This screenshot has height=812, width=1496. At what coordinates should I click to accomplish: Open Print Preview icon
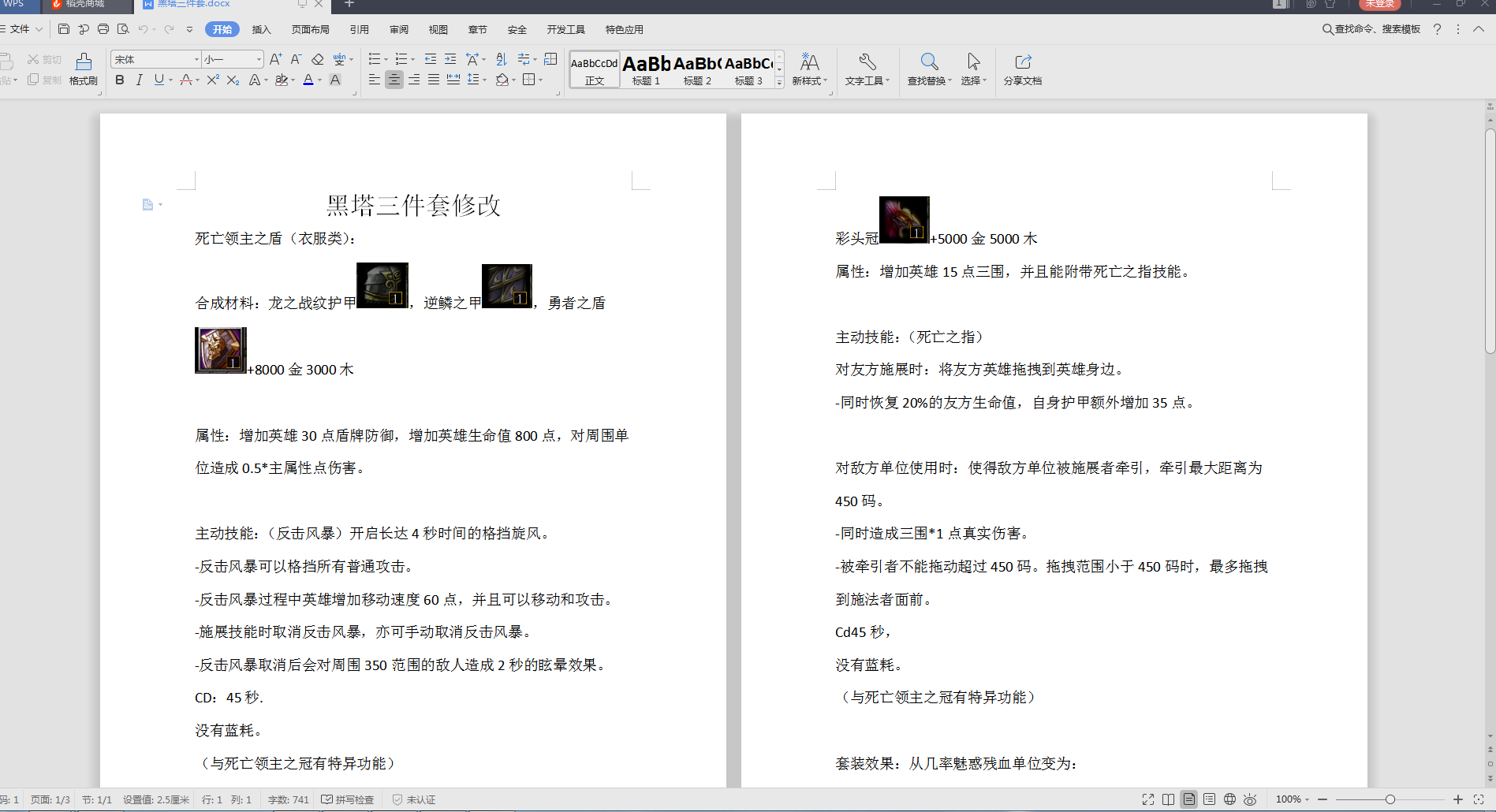(123, 29)
